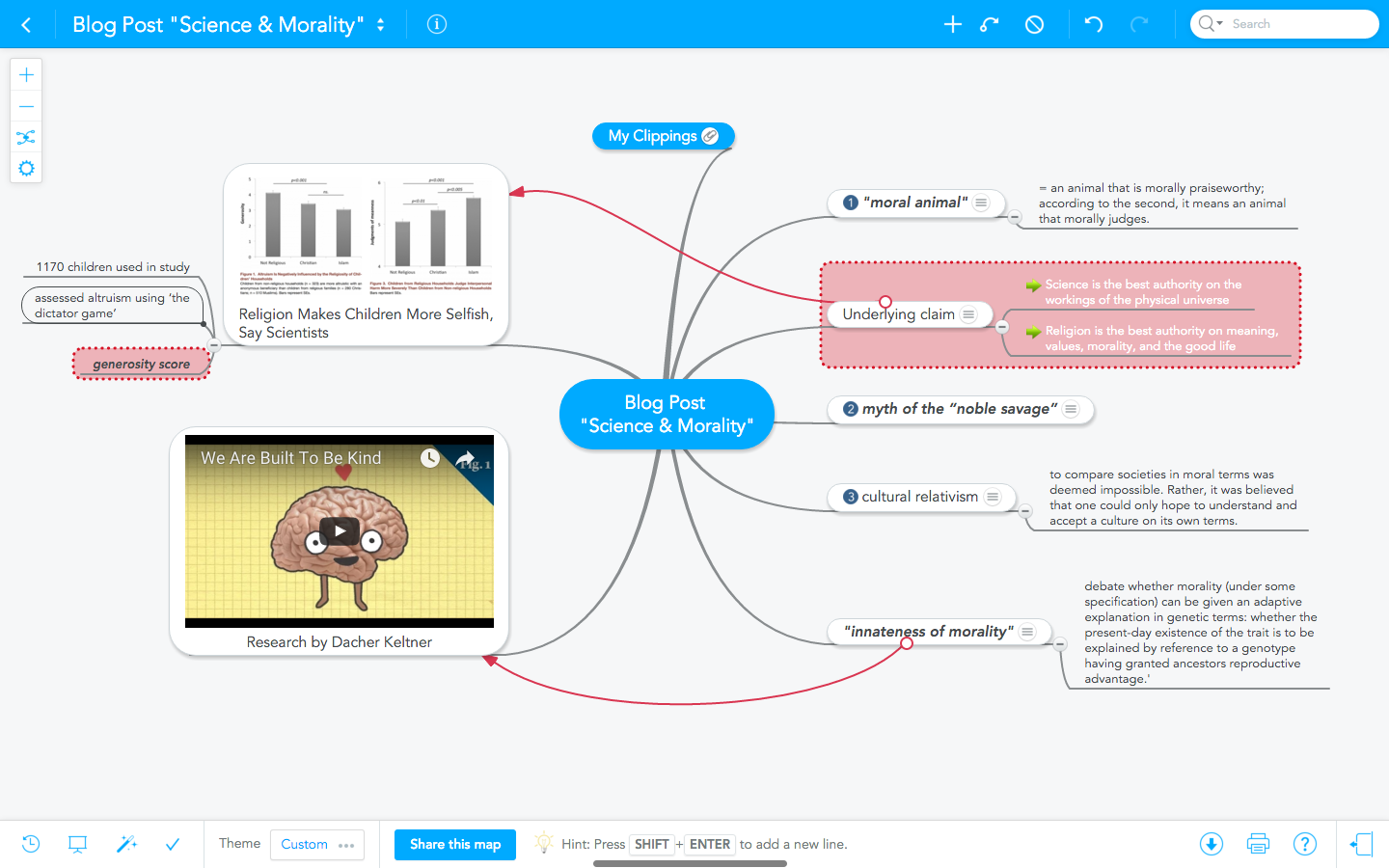Click the magic wand icon
This screenshot has height=868, width=1389.
coord(126,844)
